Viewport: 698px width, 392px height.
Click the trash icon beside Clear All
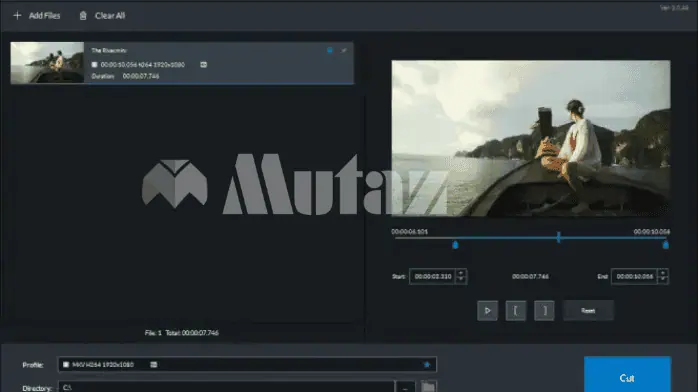[x=83, y=16]
